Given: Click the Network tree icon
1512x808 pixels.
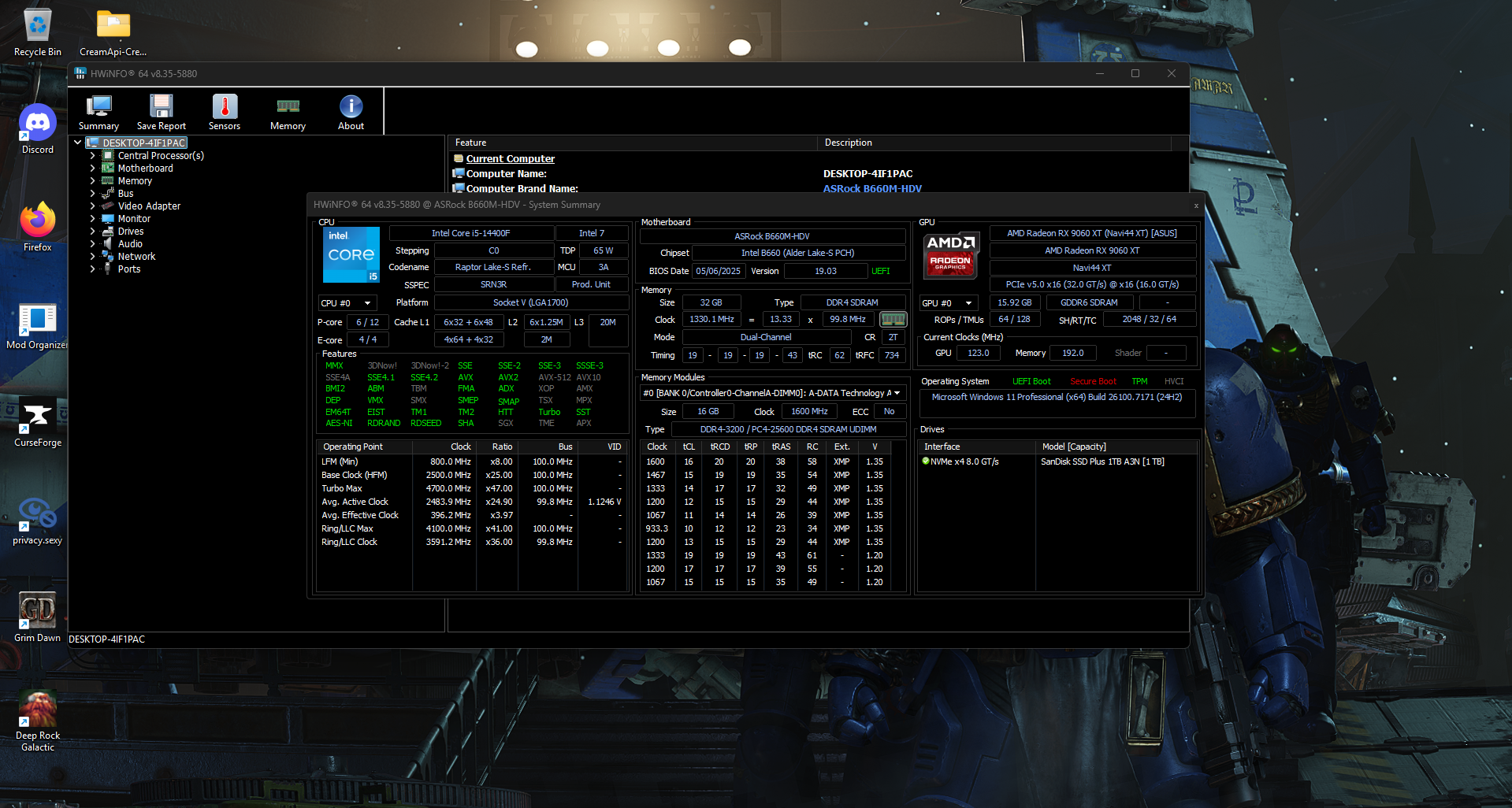Looking at the screenshot, I should pyautogui.click(x=108, y=256).
